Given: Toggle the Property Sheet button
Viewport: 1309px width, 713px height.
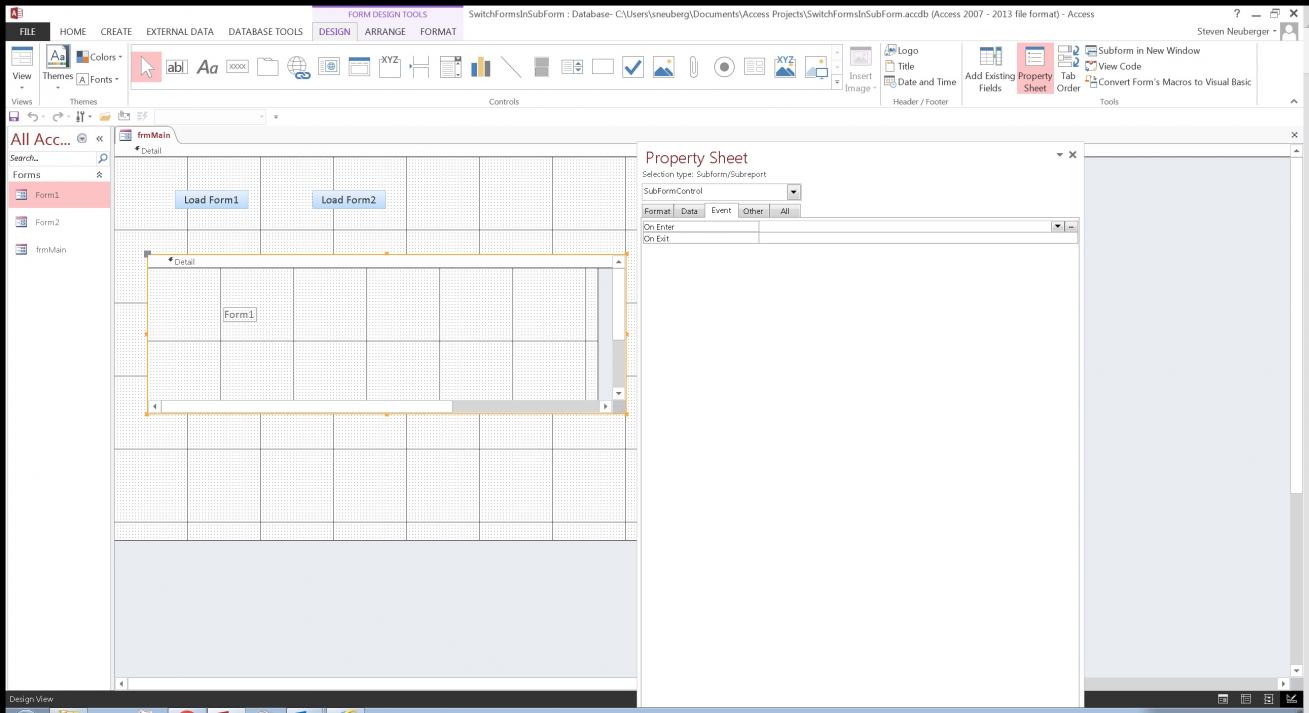Looking at the screenshot, I should [x=1035, y=70].
